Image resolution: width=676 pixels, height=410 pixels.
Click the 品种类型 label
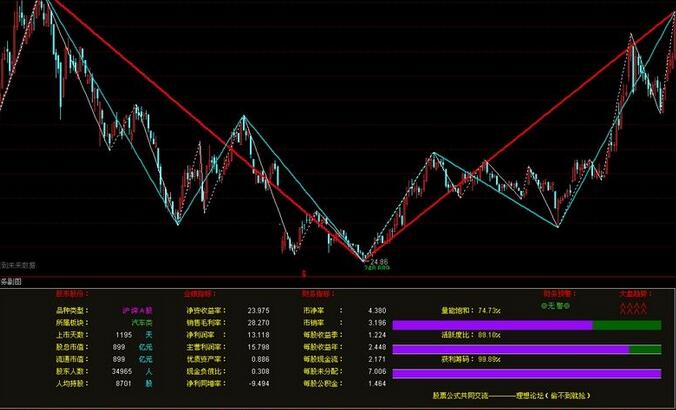(70, 310)
